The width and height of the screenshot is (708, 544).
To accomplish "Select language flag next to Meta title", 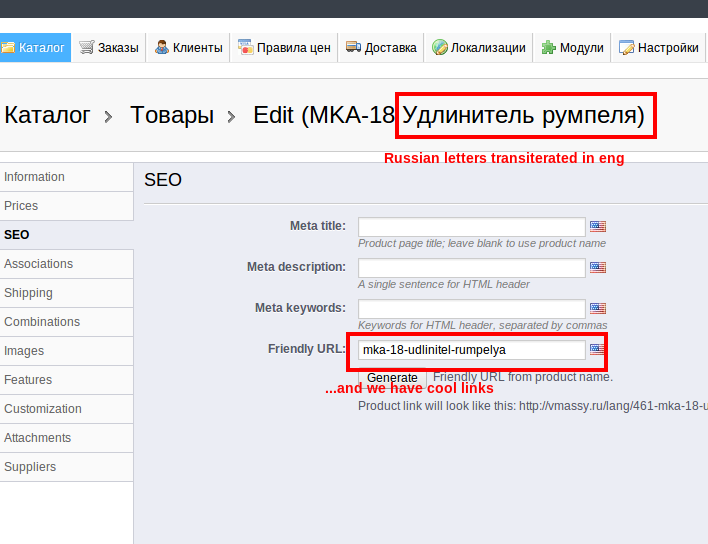I will pos(598,226).
